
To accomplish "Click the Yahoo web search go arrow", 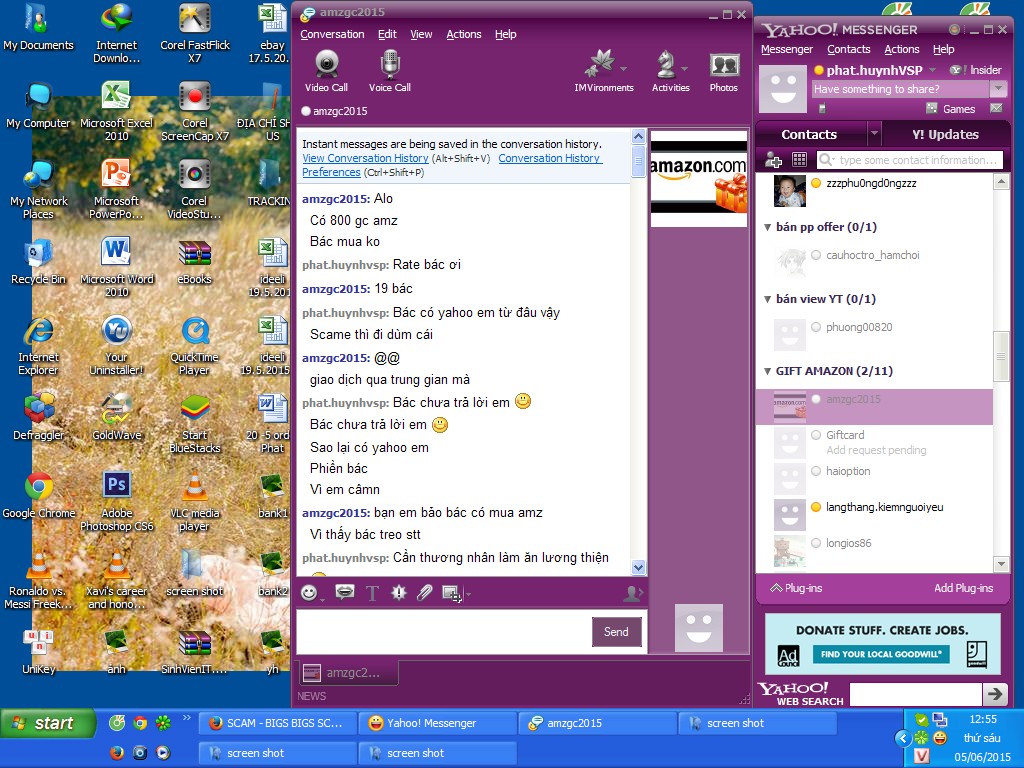I will click(995, 694).
